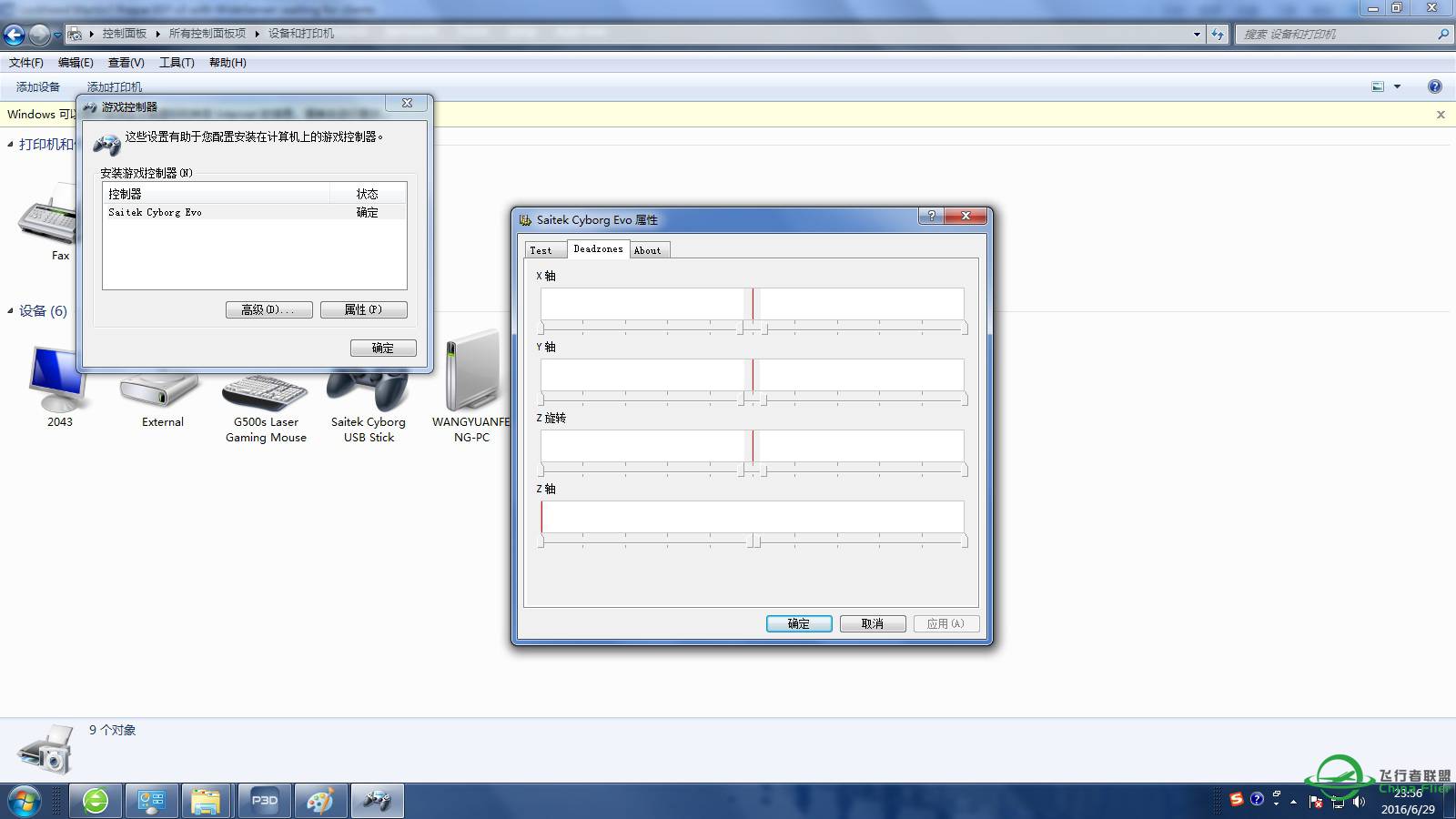Click 取消 in Saitek properties dialog
This screenshot has height=819, width=1456.
(873, 623)
